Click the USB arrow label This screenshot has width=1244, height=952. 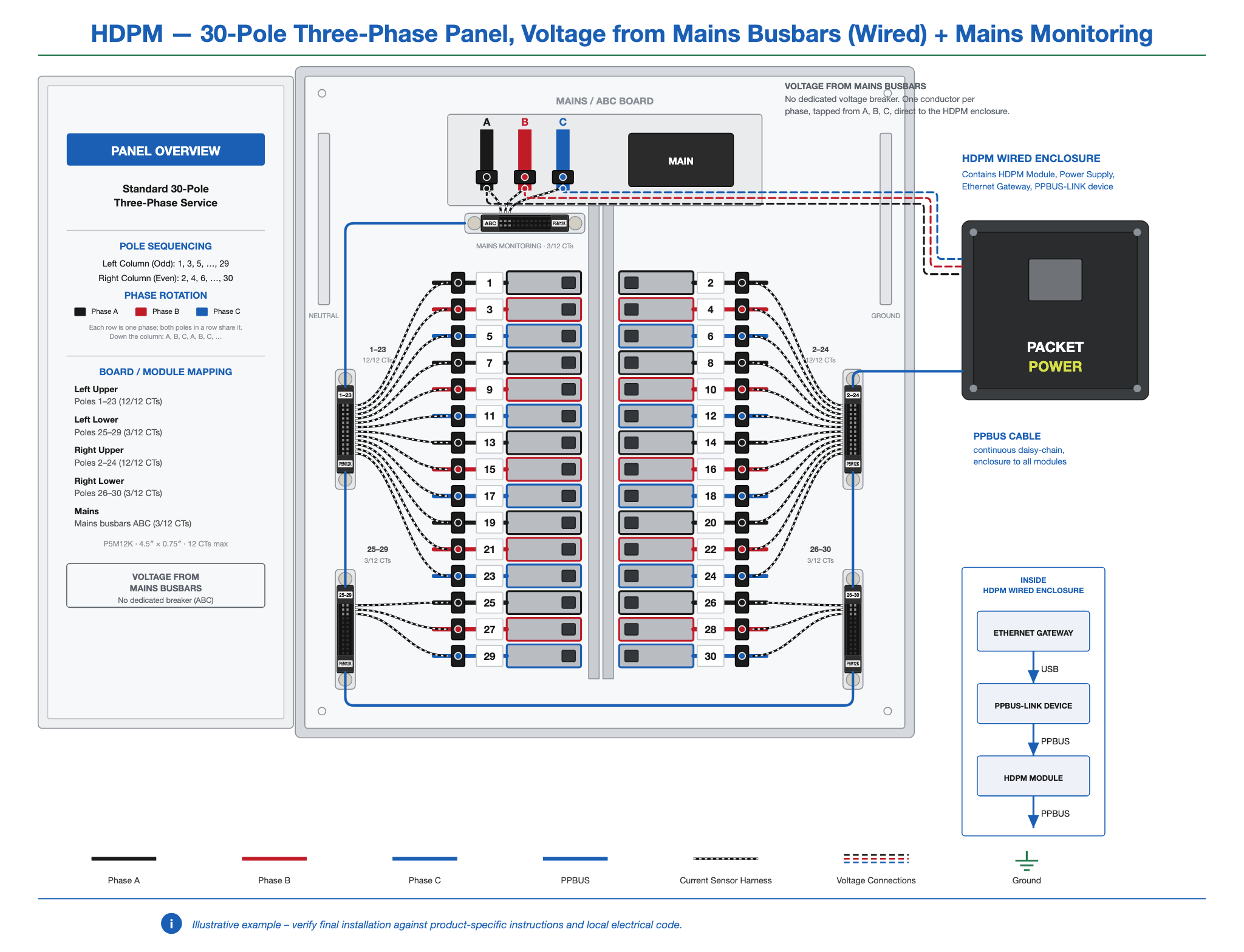(x=1050, y=669)
